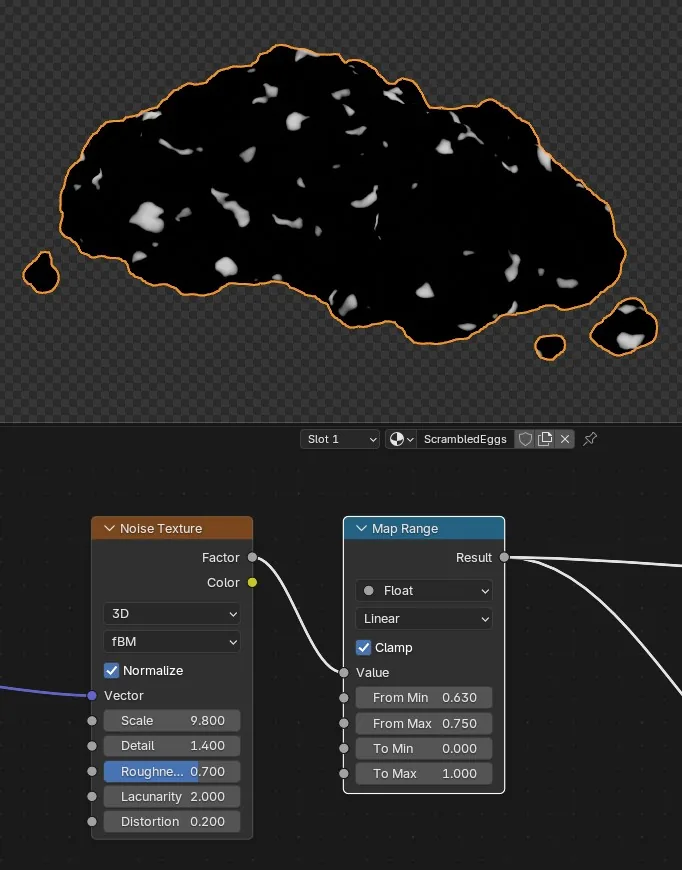
Task: Open the Linear interpolation dropdown
Action: (424, 619)
